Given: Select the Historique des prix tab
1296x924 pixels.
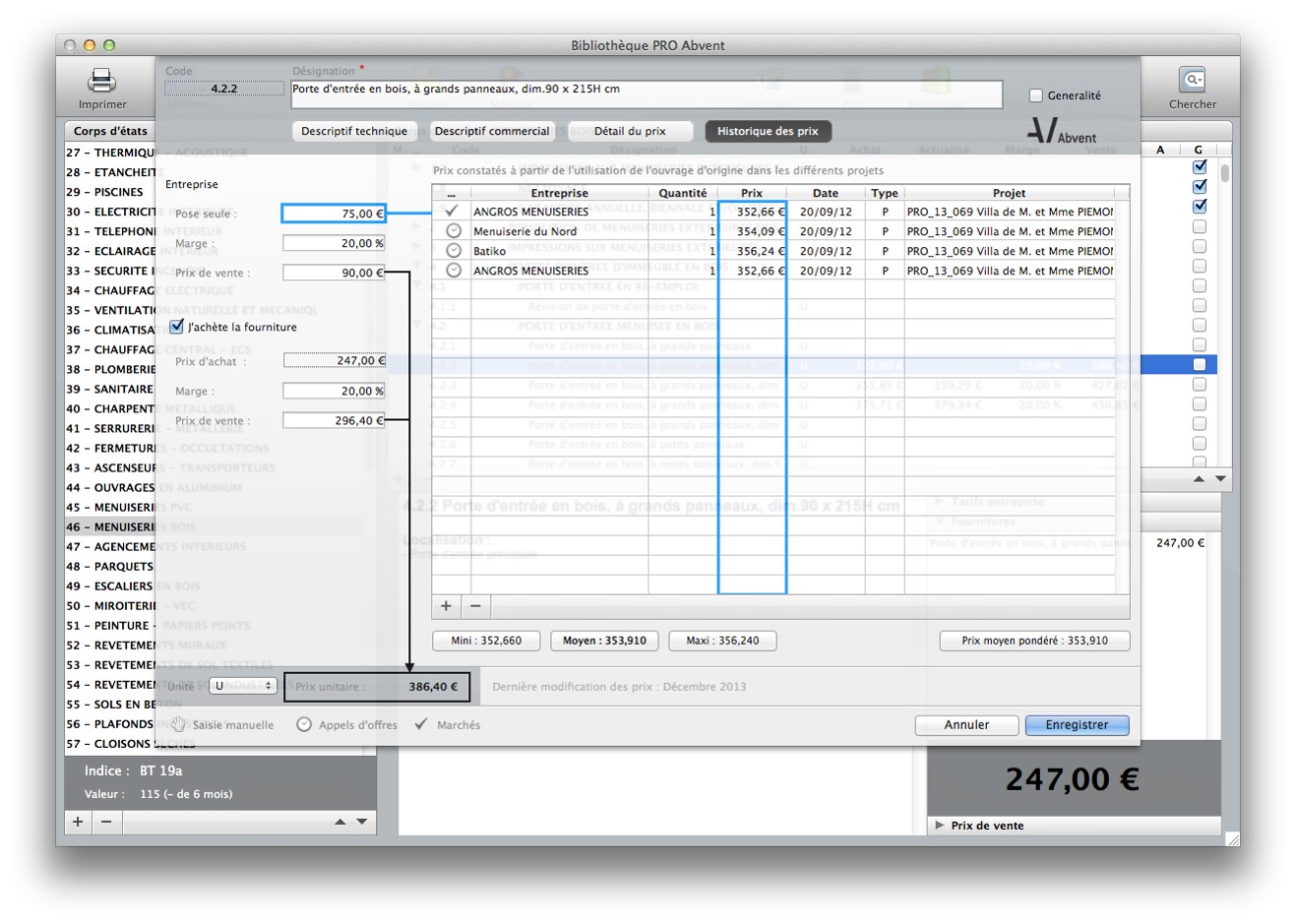Looking at the screenshot, I should pyautogui.click(x=768, y=131).
